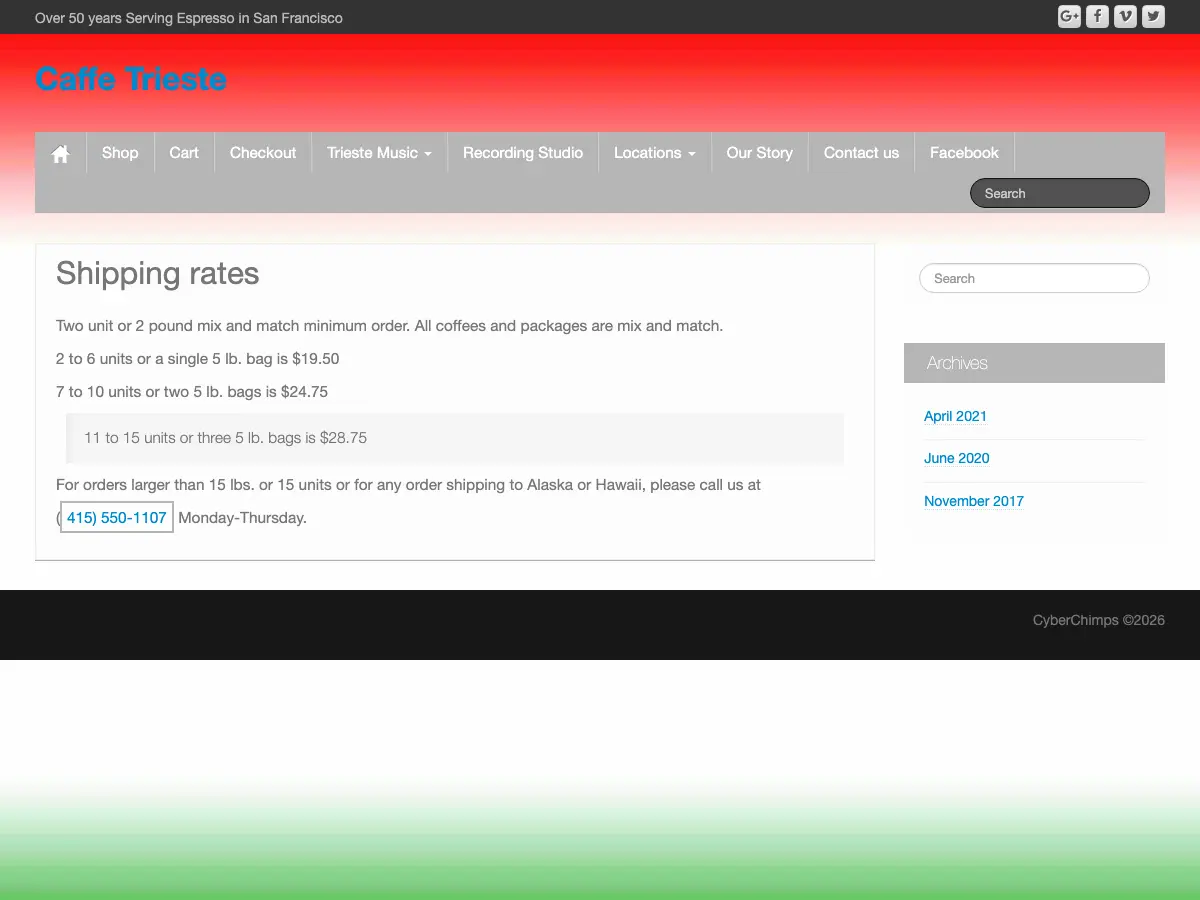Click the 'Two unit or 2 pound' line
This screenshot has height=900, width=1200.
pos(389,326)
